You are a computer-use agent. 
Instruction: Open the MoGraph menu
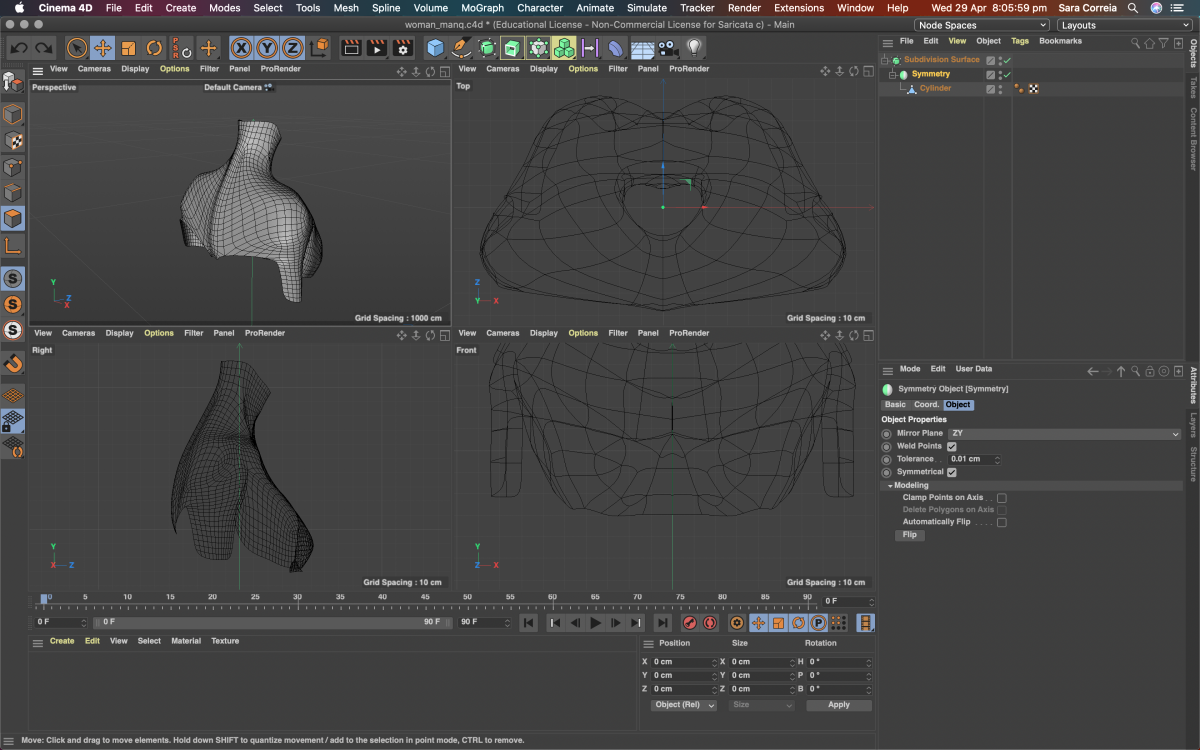(482, 8)
